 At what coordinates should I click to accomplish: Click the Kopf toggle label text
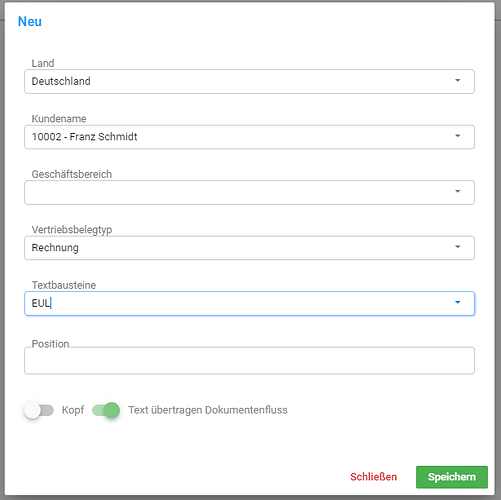[x=73, y=410]
